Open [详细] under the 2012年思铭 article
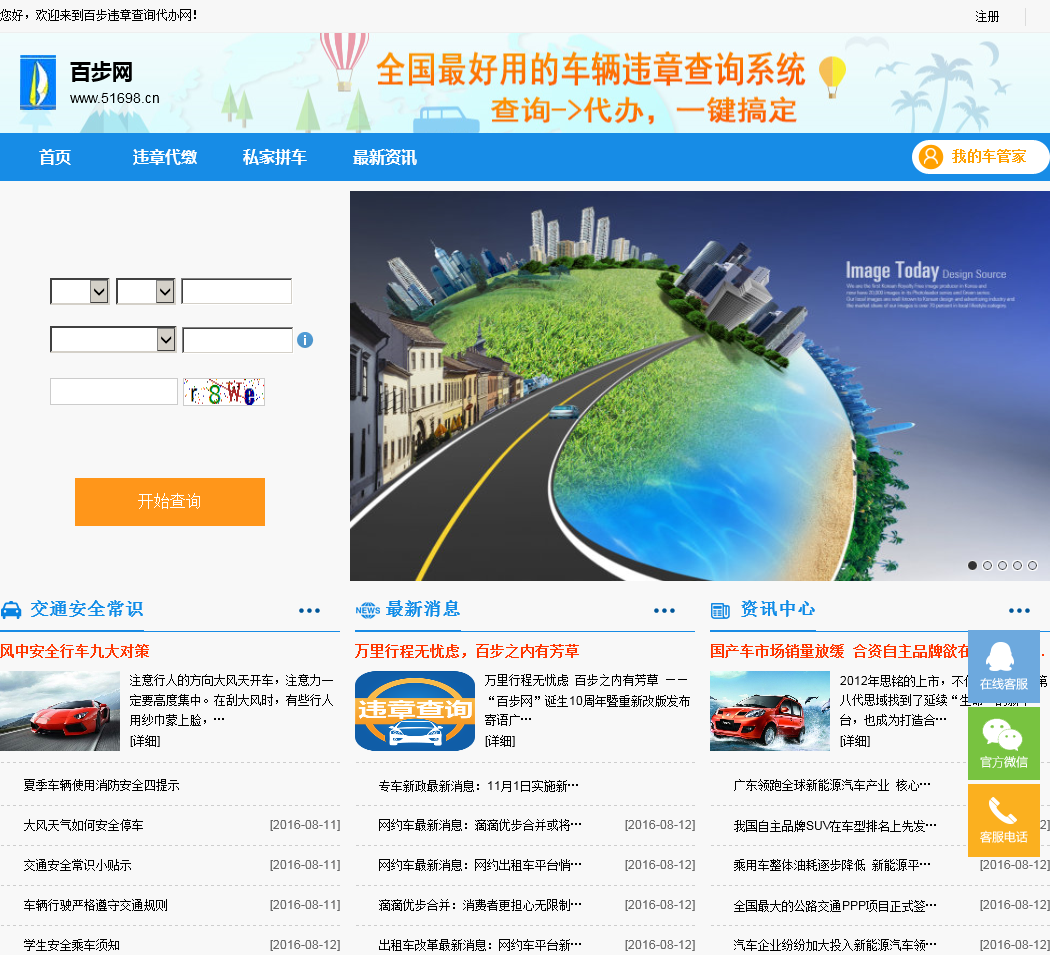 pos(855,741)
